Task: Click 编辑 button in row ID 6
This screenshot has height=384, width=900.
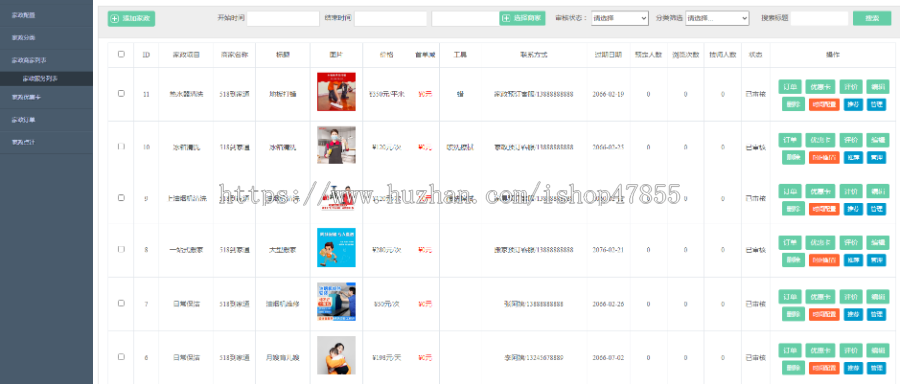Action: 878,350
